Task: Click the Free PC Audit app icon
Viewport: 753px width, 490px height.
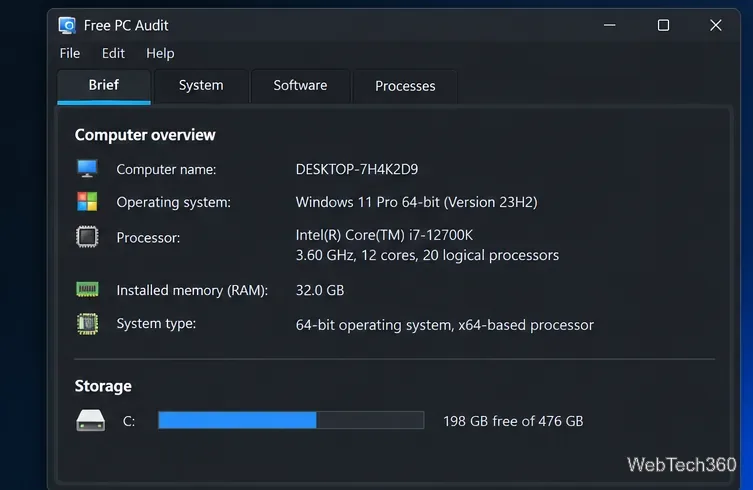Action: pyautogui.click(x=67, y=25)
